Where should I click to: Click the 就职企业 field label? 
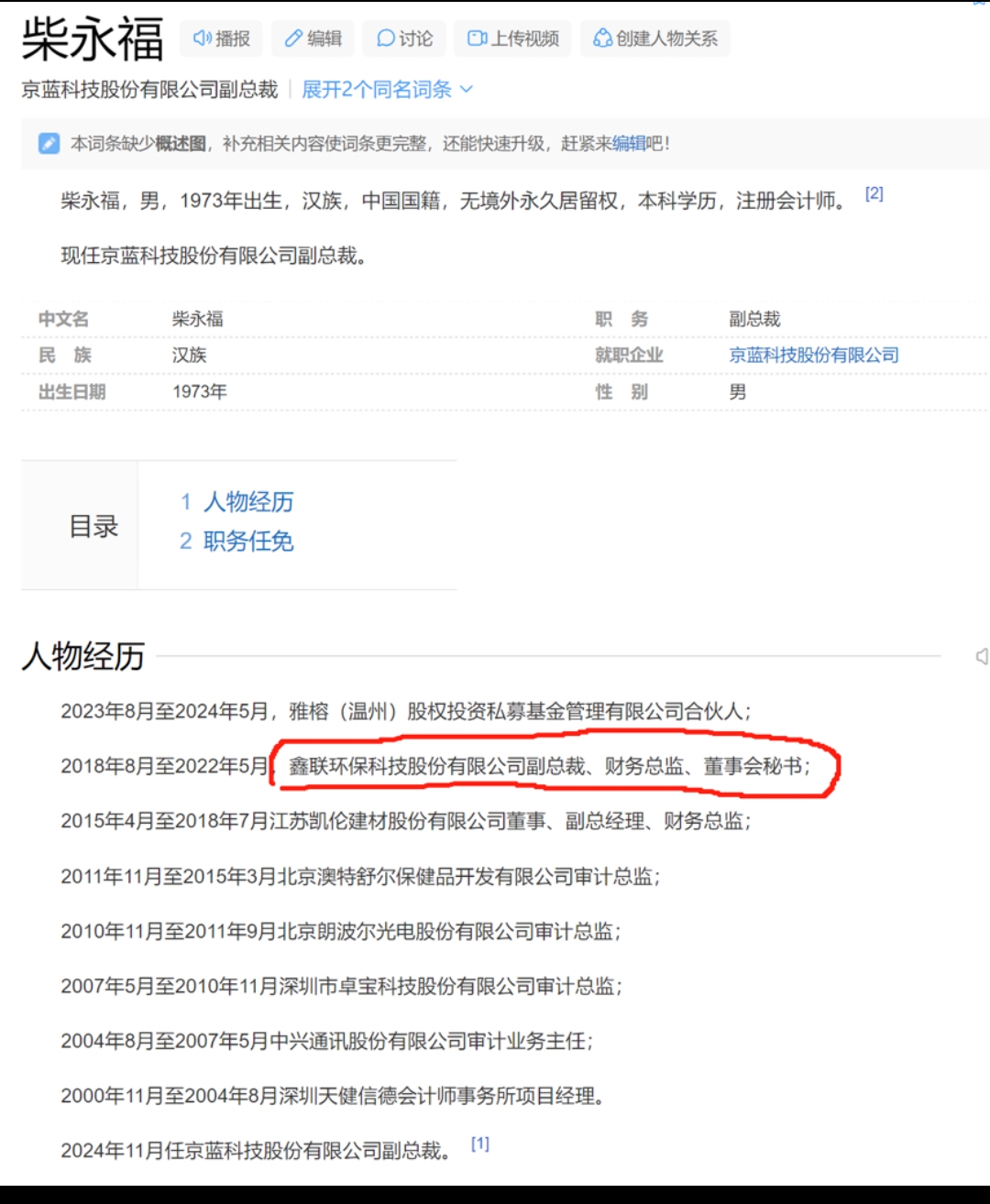click(x=629, y=355)
